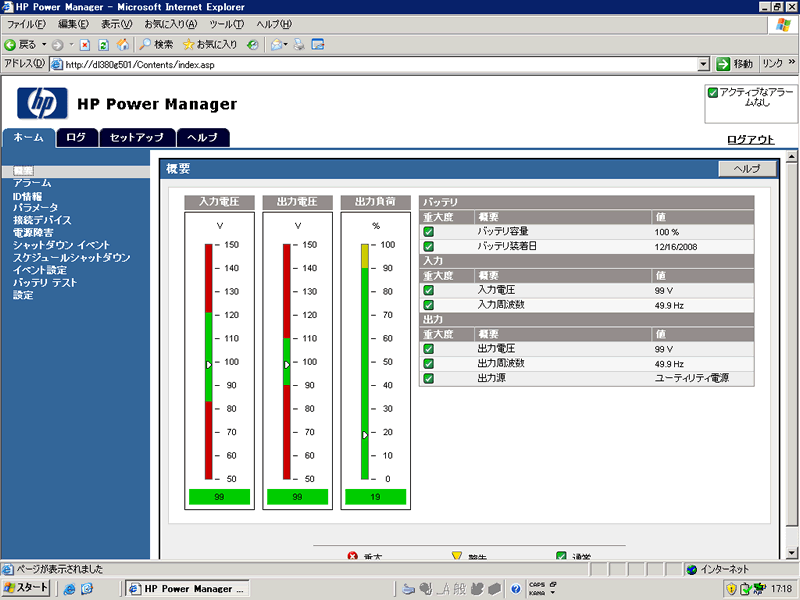Click the 出力負荷 gauge pointer marker

click(x=365, y=435)
